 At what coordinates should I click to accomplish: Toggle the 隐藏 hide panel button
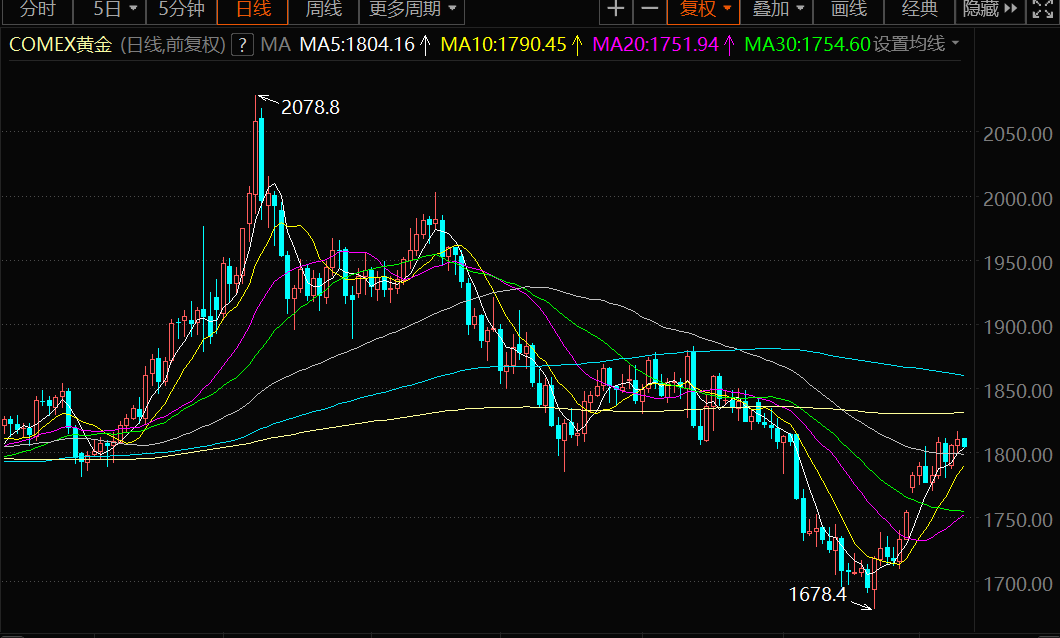(x=980, y=10)
